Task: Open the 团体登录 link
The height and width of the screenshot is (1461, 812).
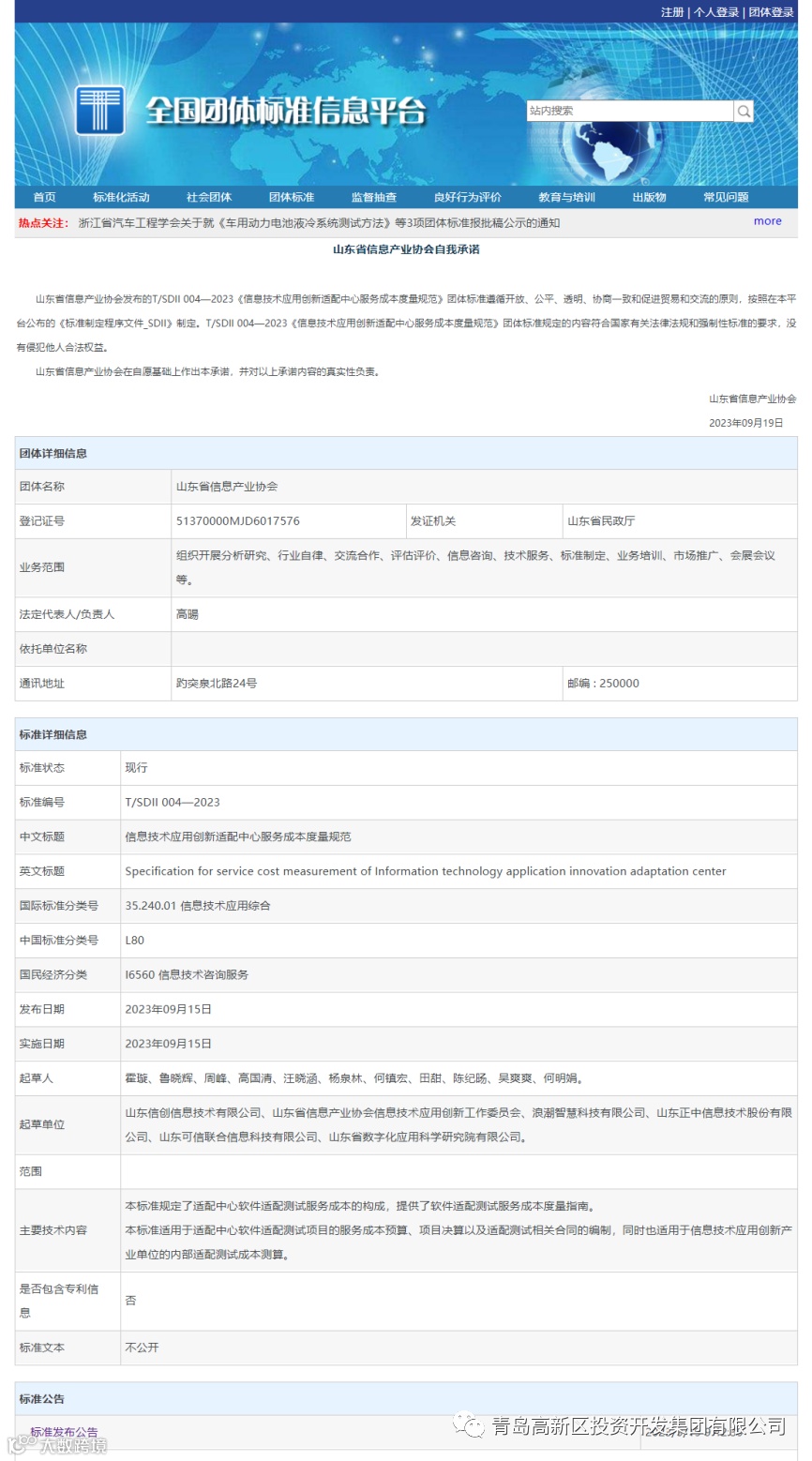Action: 772,12
